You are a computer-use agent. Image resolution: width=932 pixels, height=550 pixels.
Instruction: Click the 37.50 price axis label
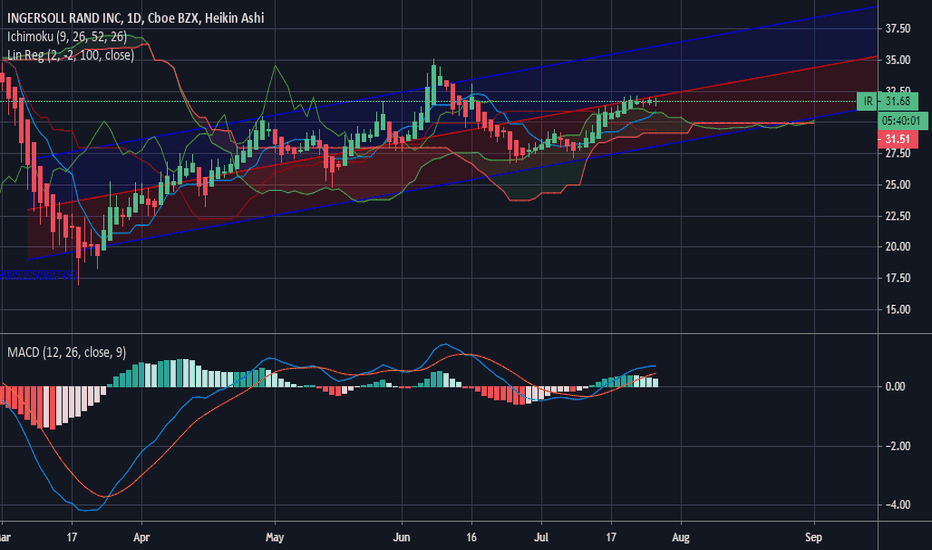[898, 29]
